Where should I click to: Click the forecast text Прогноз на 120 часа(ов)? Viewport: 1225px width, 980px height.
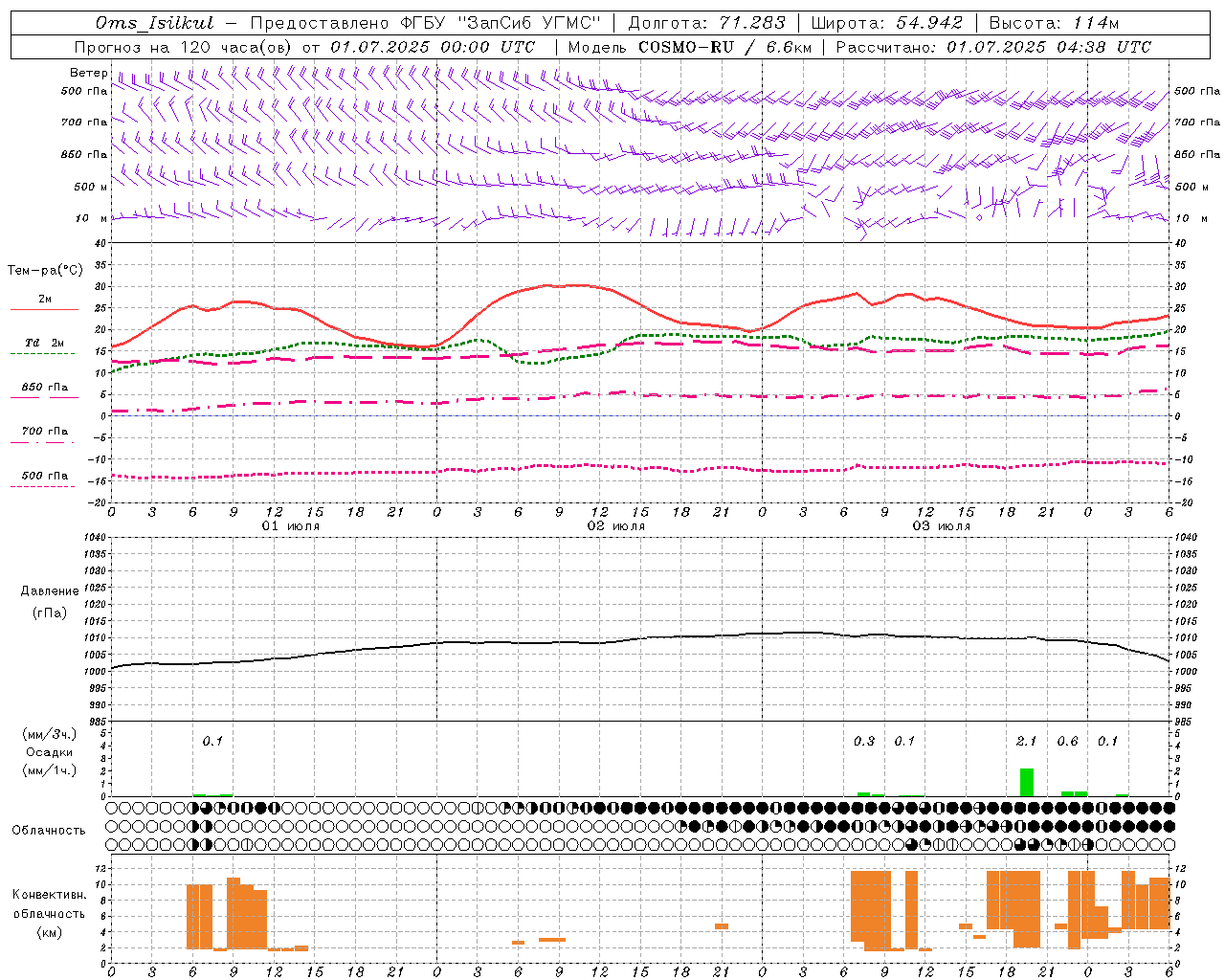[184, 47]
